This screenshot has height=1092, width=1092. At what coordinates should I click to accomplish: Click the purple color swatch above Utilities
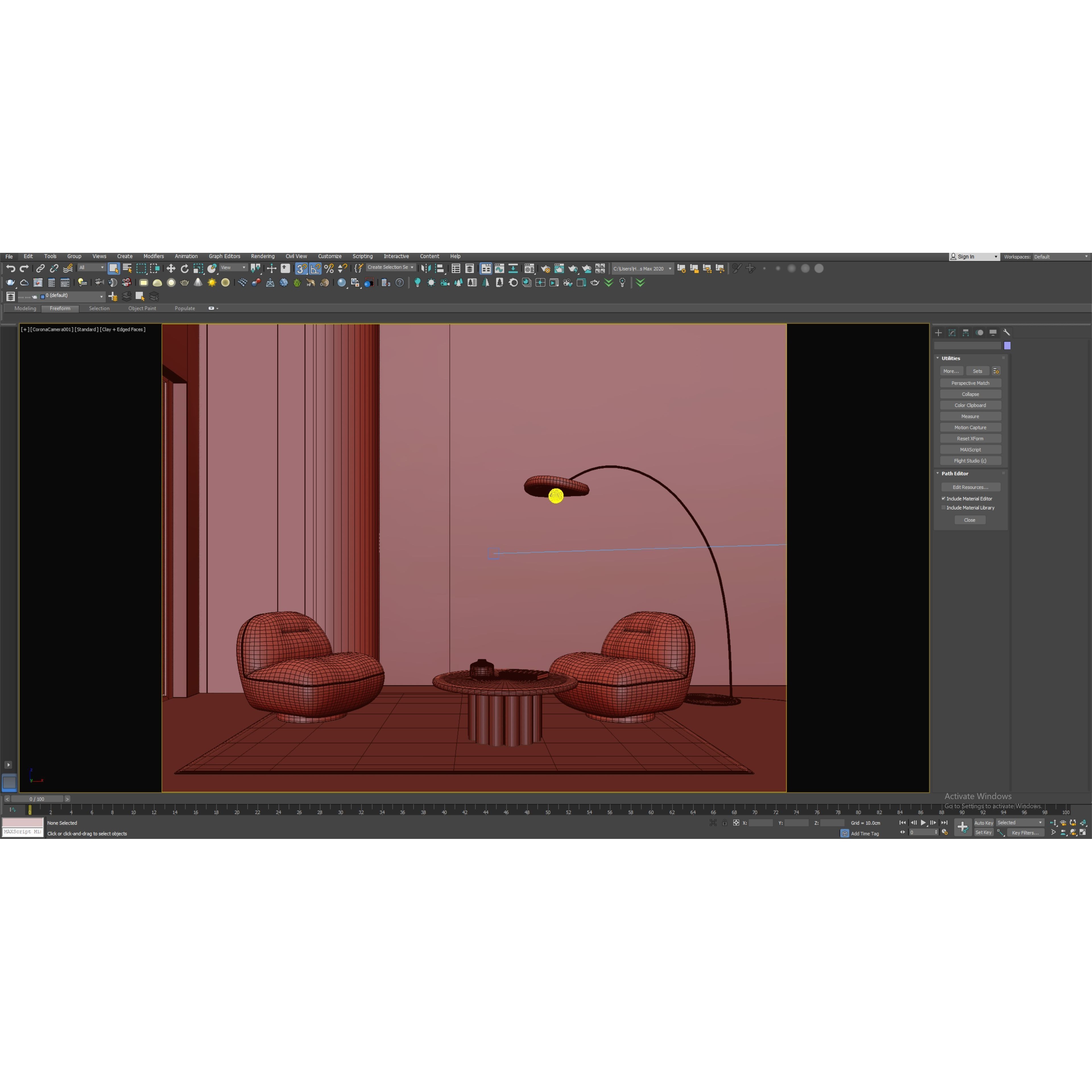click(x=1008, y=345)
